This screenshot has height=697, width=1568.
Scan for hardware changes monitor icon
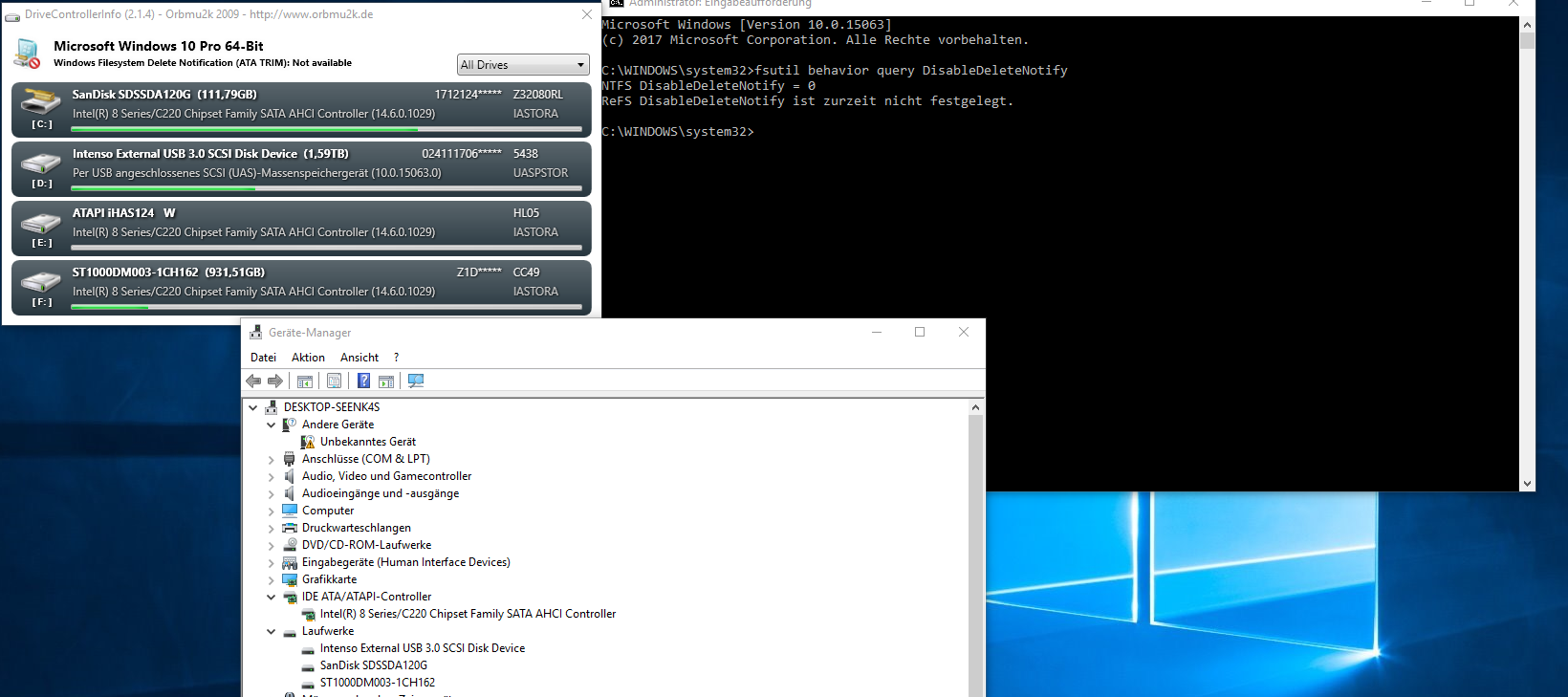pos(416,381)
